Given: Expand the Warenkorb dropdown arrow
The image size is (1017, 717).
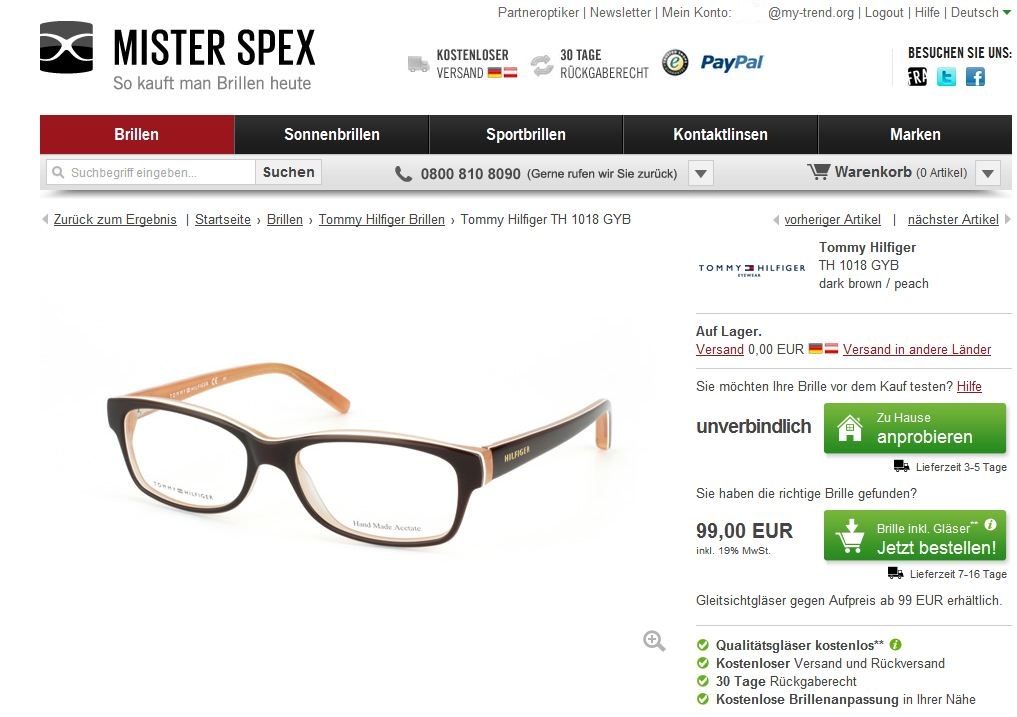Looking at the screenshot, I should [x=988, y=173].
